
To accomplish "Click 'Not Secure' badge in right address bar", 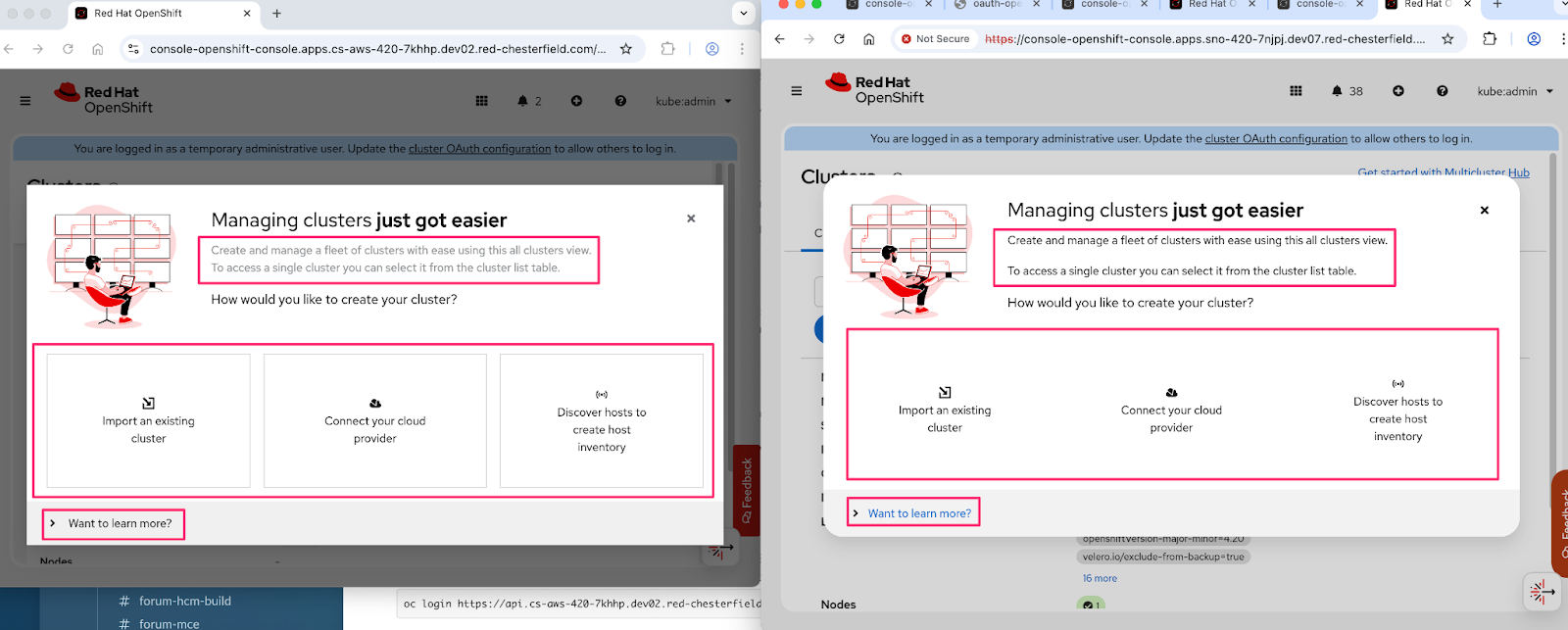I will click(x=935, y=39).
